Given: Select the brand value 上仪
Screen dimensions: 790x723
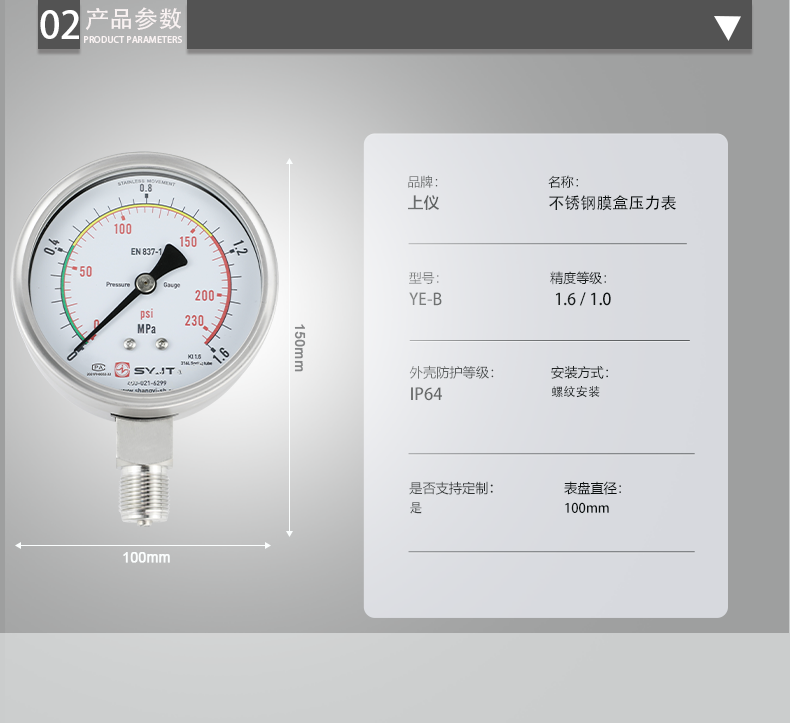Looking at the screenshot, I should pyautogui.click(x=423, y=203).
